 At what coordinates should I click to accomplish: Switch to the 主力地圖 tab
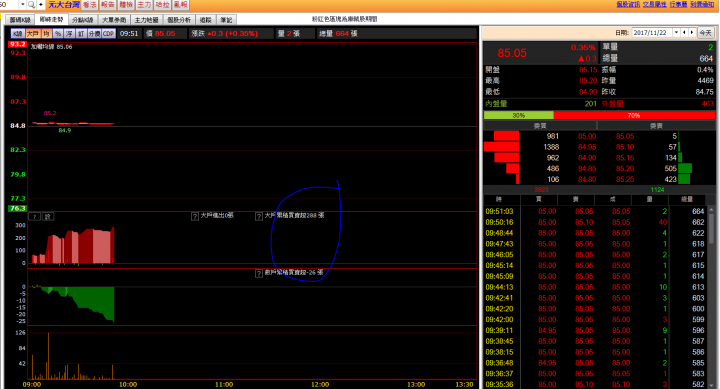[x=146, y=20]
